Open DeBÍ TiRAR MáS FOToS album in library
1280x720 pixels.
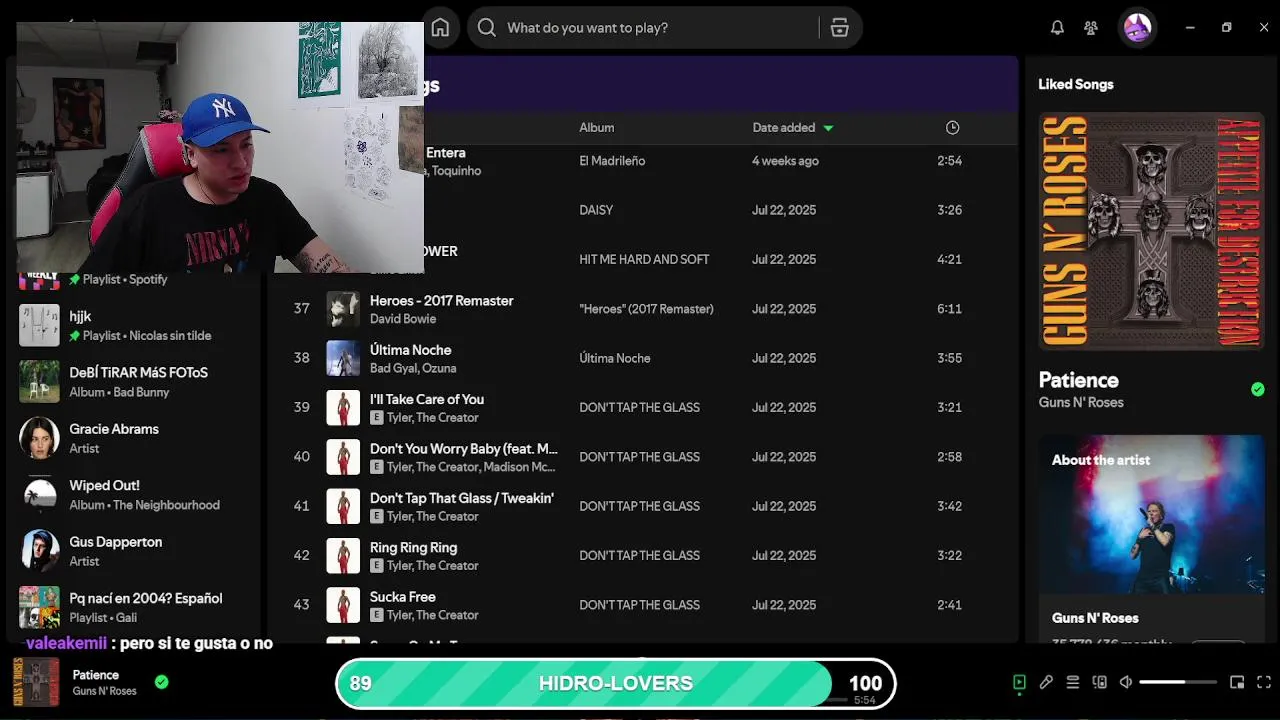[136, 382]
